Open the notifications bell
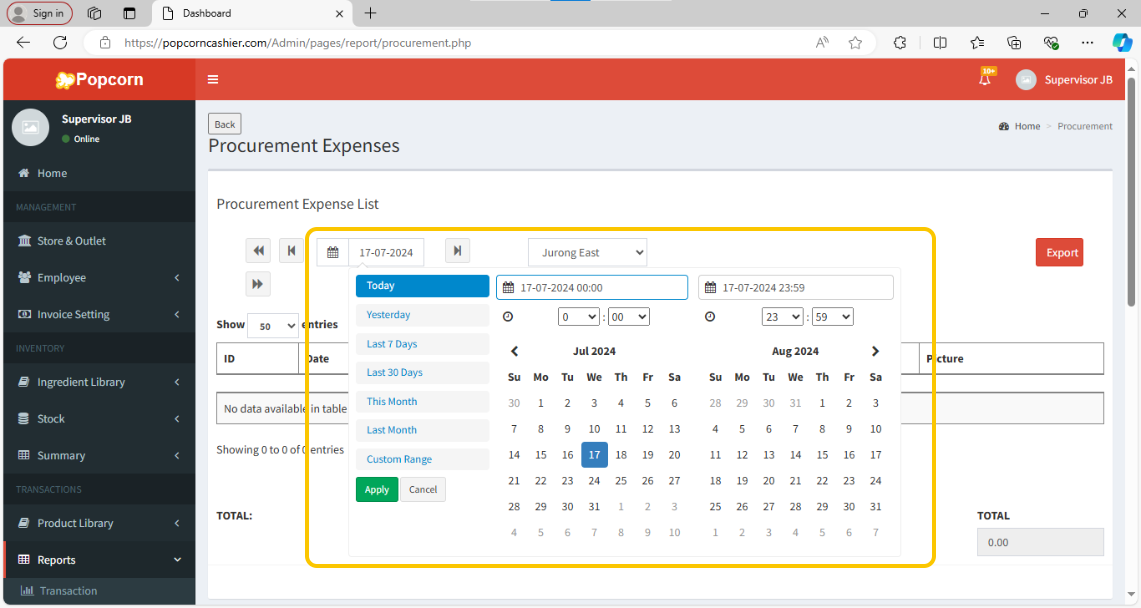 (x=985, y=79)
